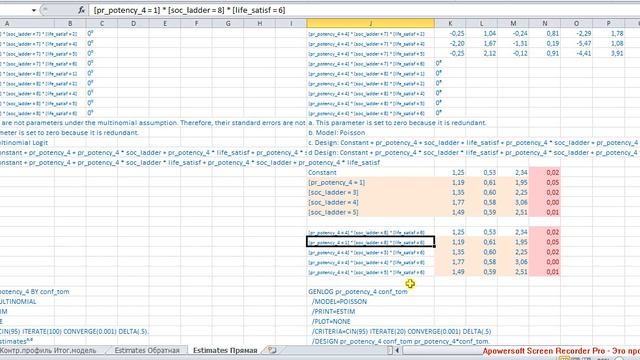Select the cell [soc_ladder = 4]
This screenshot has height=360, width=640.
370,202
